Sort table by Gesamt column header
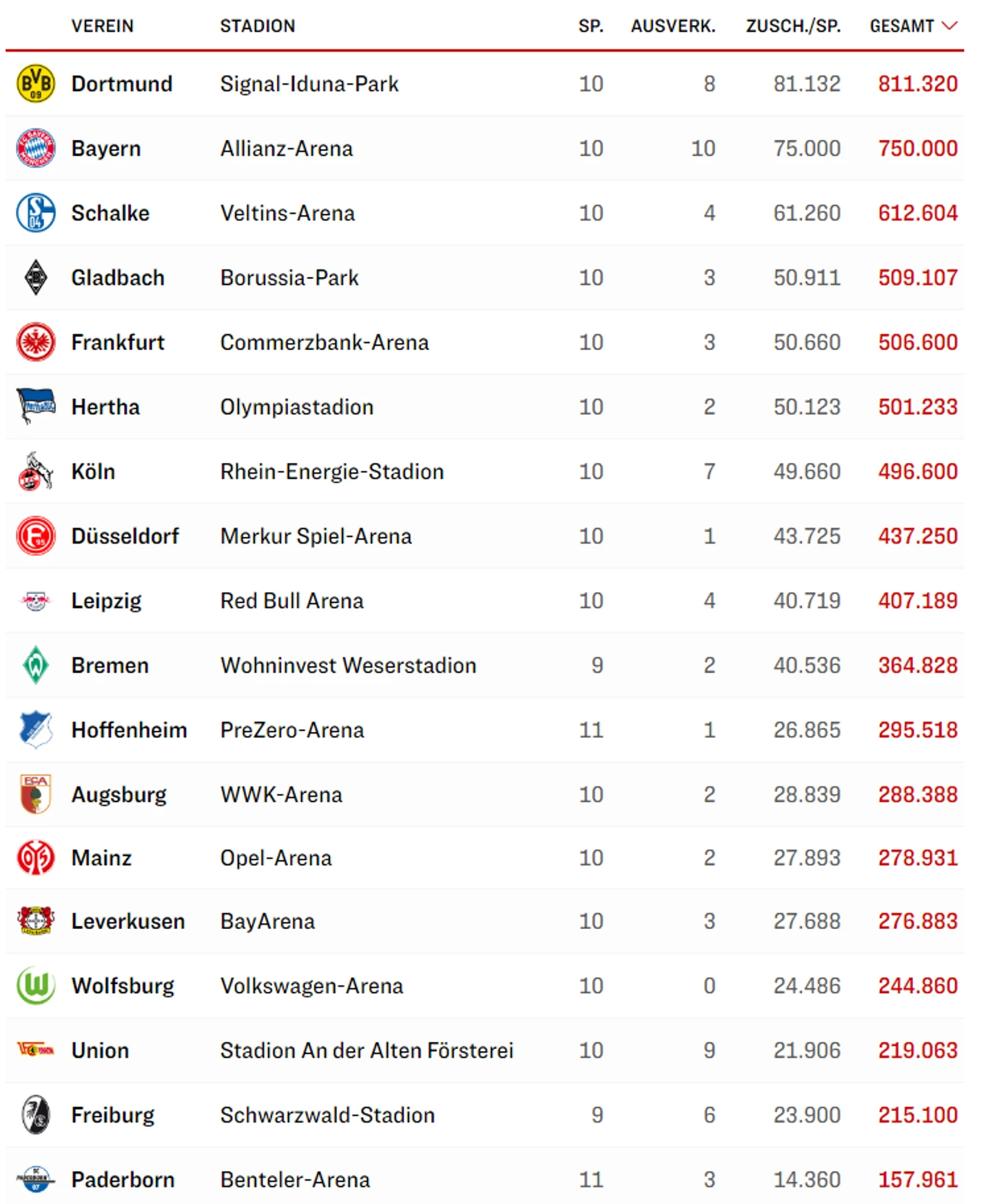This screenshot has width=1006, height=1204. coord(901,26)
